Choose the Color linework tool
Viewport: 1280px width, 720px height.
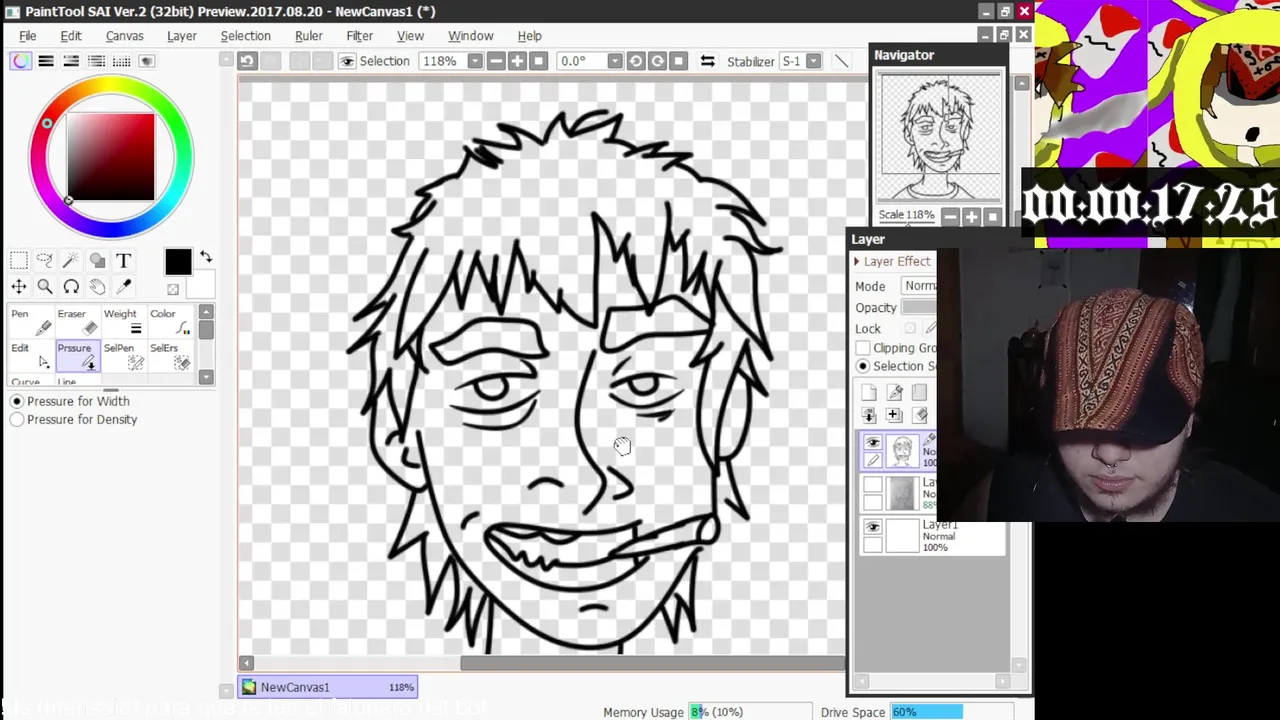(167, 322)
